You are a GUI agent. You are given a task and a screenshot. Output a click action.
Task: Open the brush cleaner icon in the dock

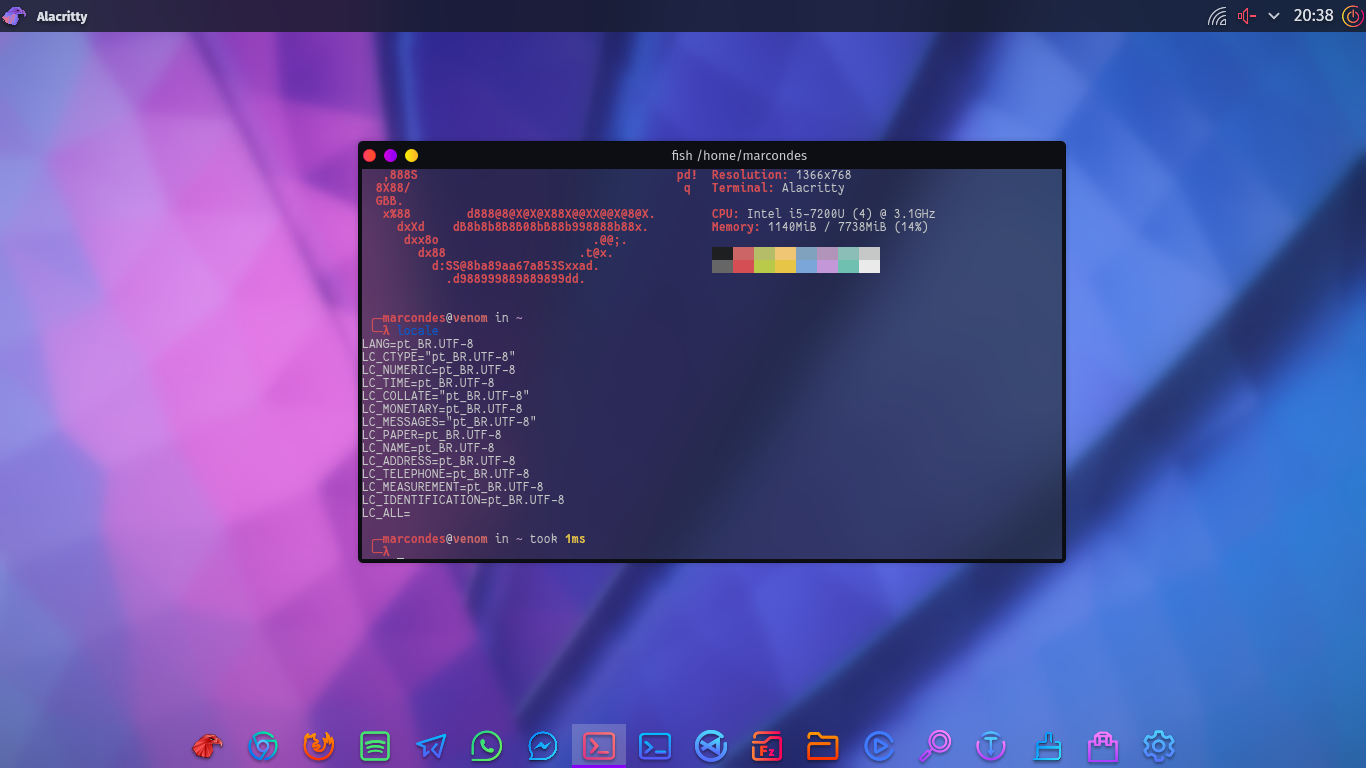click(x=1047, y=745)
